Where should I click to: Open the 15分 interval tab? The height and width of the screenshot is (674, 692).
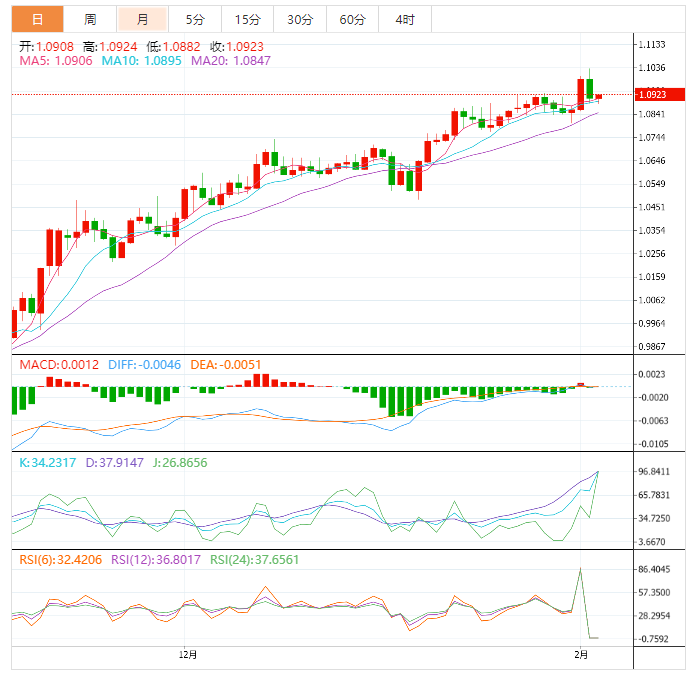248,19
